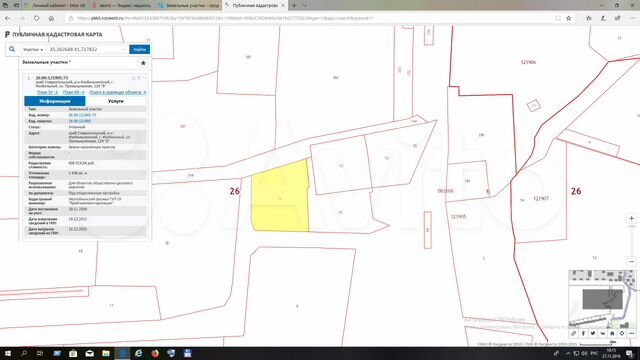
Task: Select the yellow highlighted land parcel
Action: 280,197
